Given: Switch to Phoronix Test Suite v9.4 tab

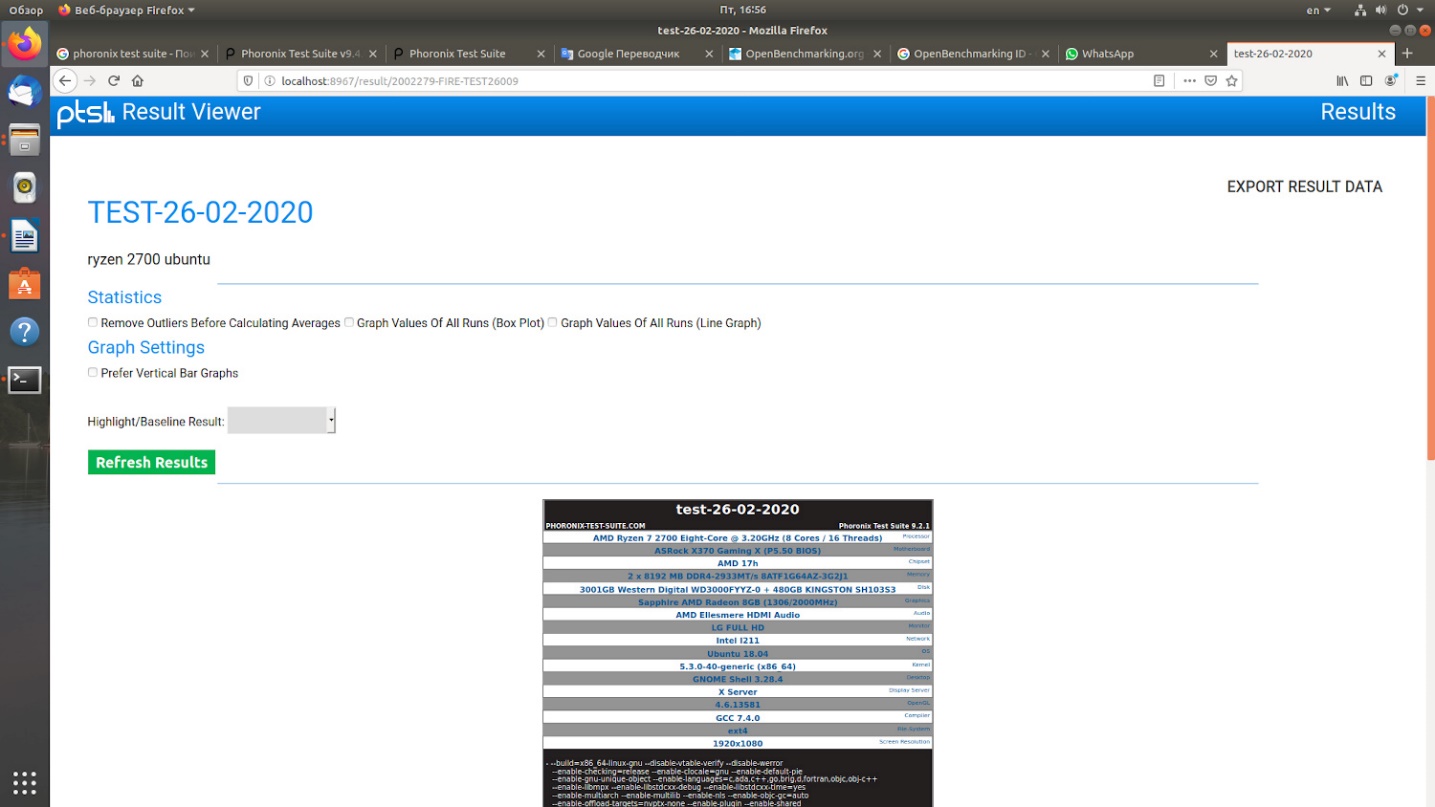Looking at the screenshot, I should tap(300, 54).
